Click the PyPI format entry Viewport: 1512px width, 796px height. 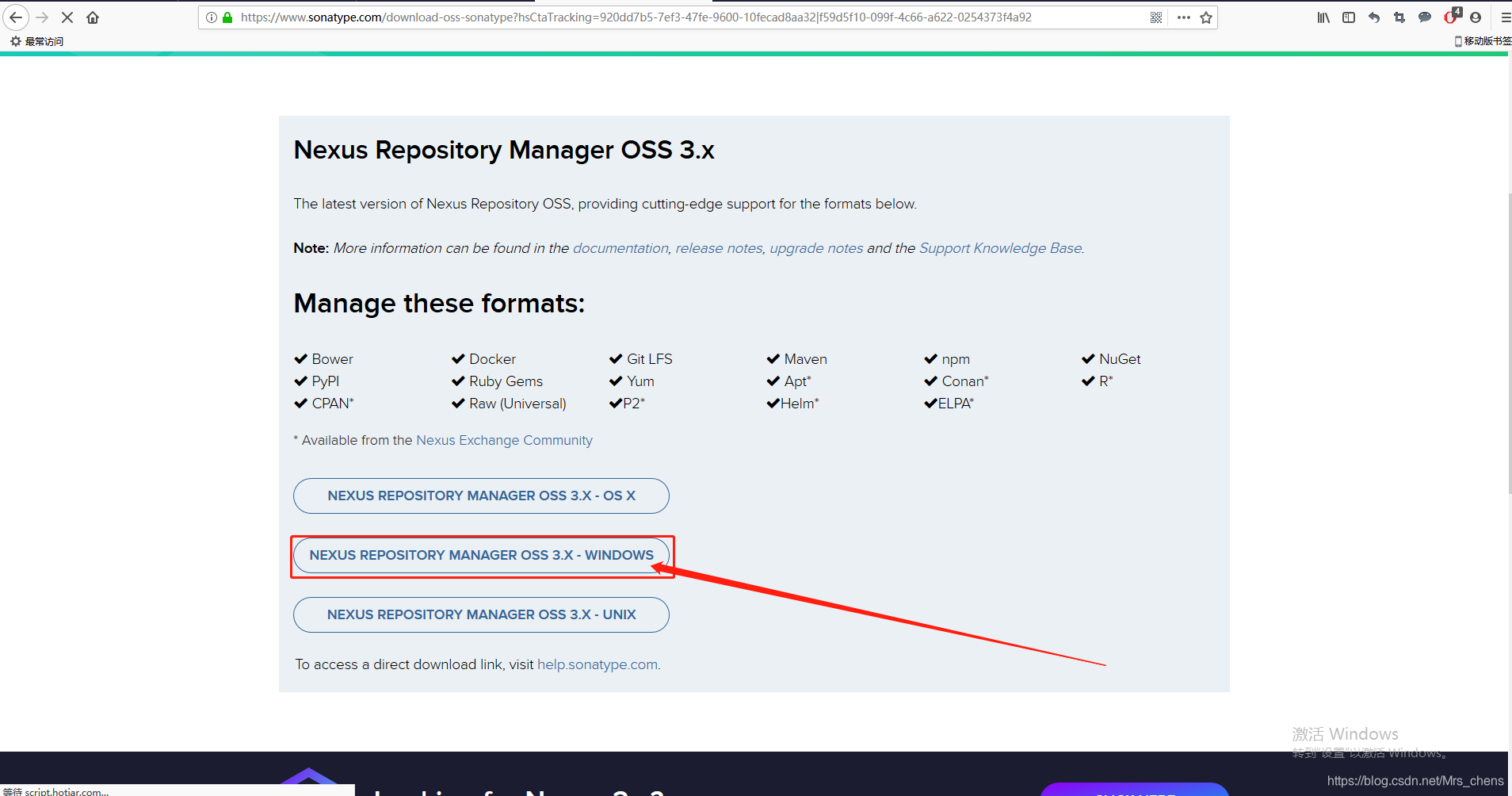[x=316, y=381]
